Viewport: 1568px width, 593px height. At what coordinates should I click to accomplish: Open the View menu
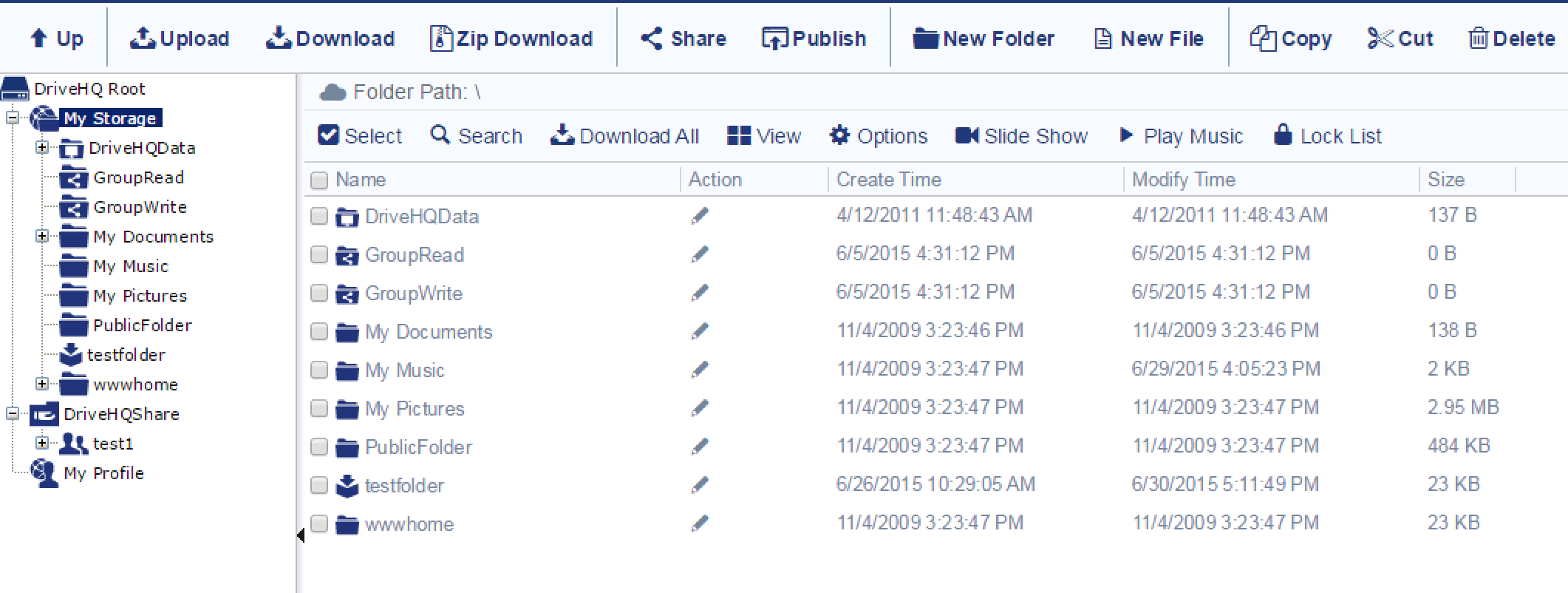coord(766,135)
